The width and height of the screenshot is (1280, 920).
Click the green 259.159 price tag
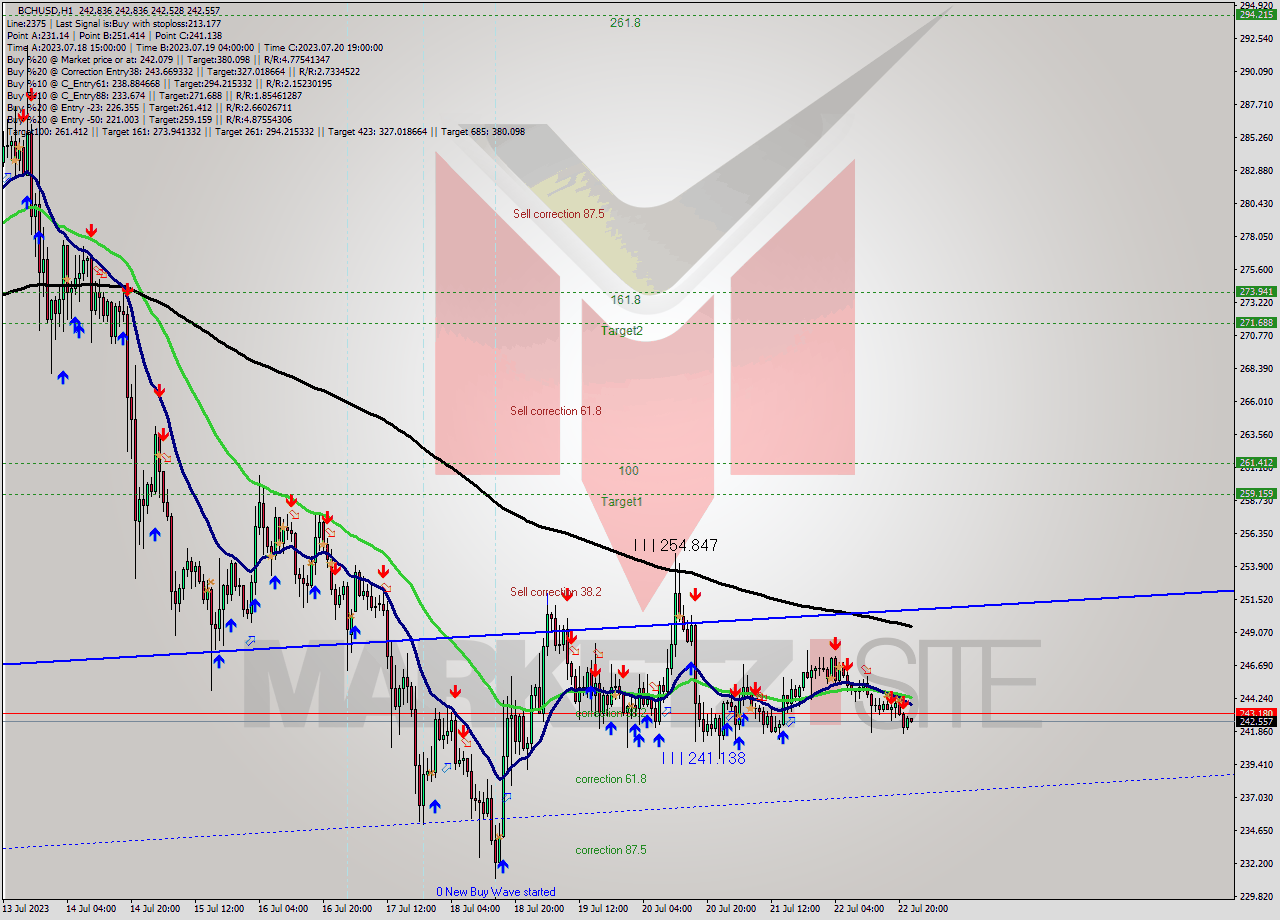coord(1256,493)
